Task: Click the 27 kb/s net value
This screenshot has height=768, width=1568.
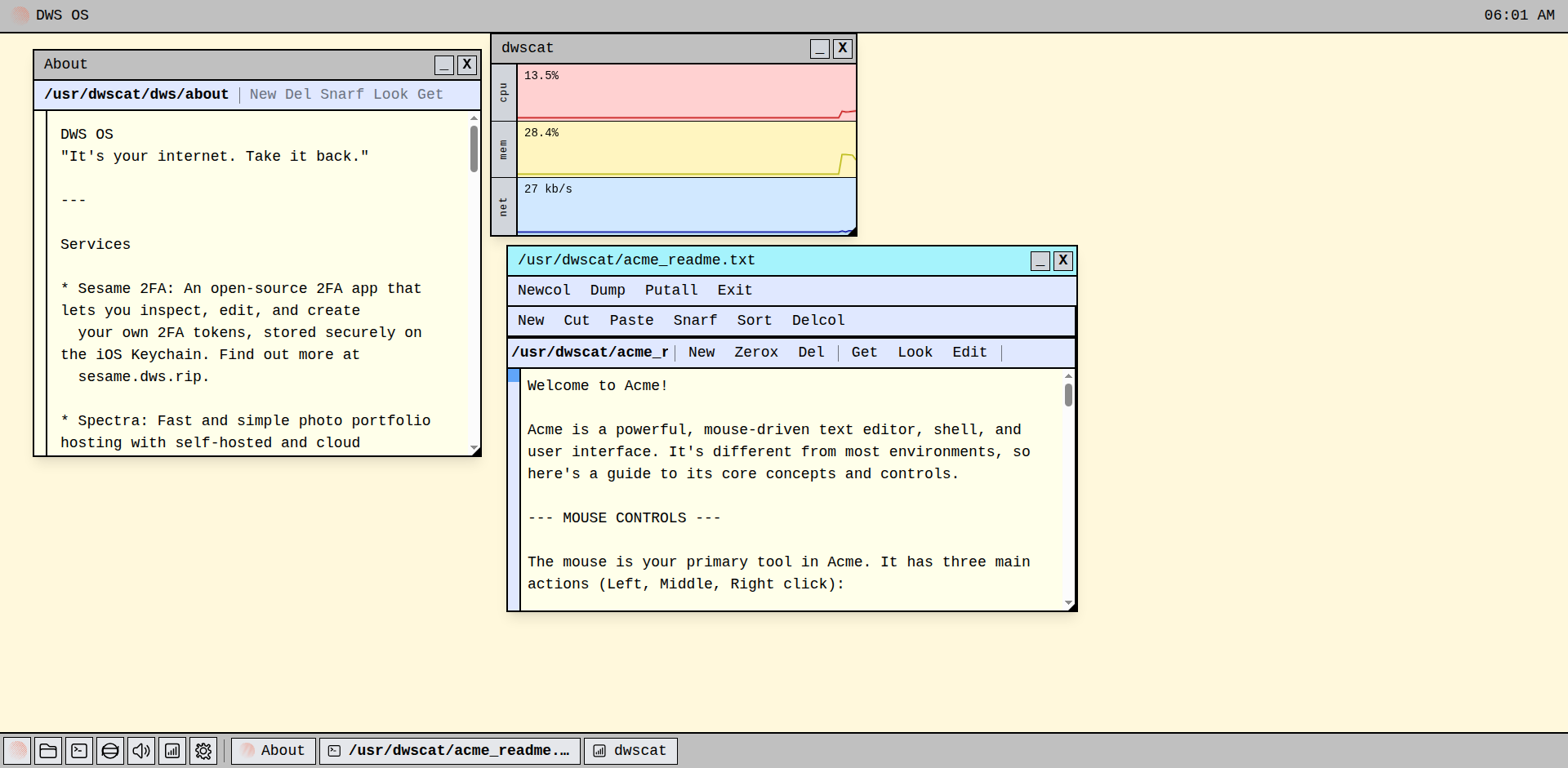Action: click(x=548, y=189)
